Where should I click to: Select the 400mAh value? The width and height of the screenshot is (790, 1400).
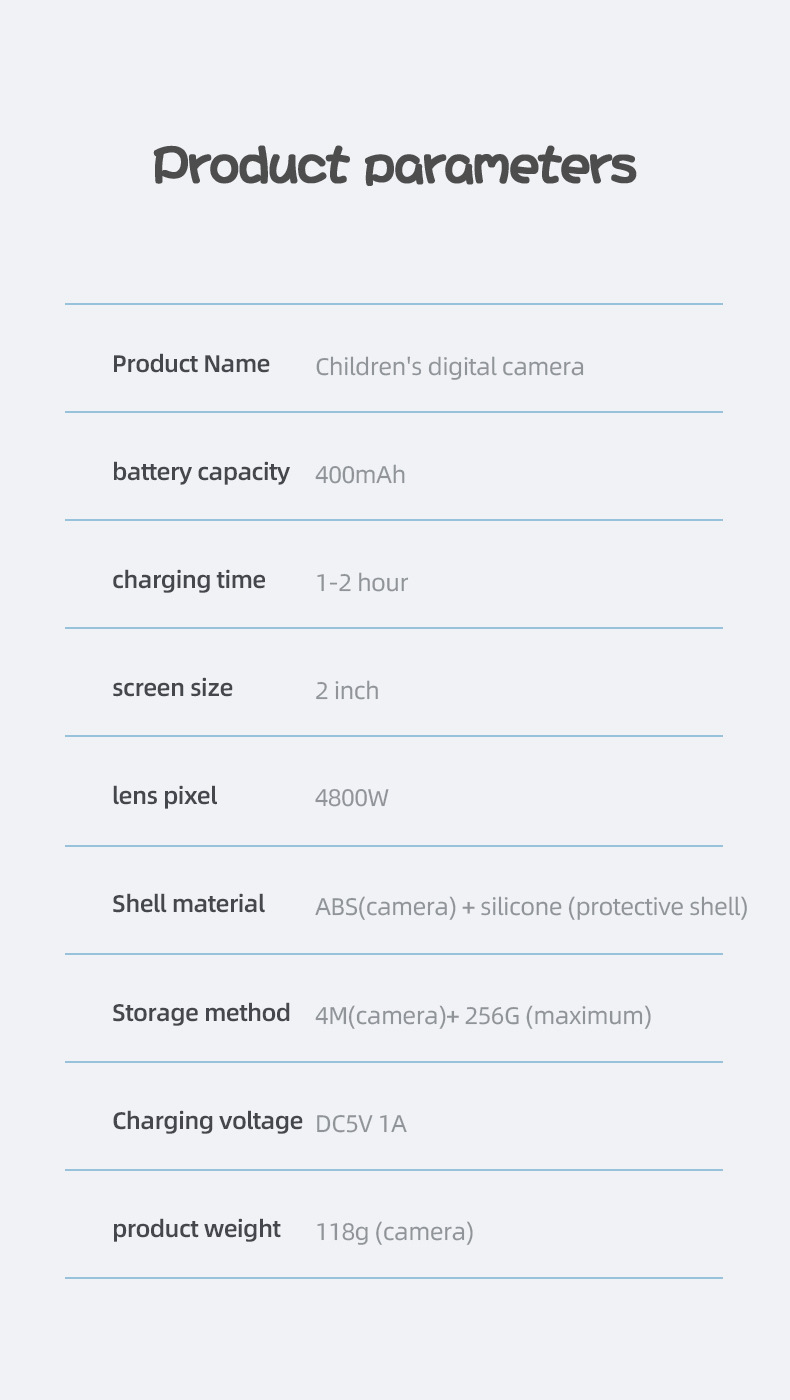click(360, 475)
